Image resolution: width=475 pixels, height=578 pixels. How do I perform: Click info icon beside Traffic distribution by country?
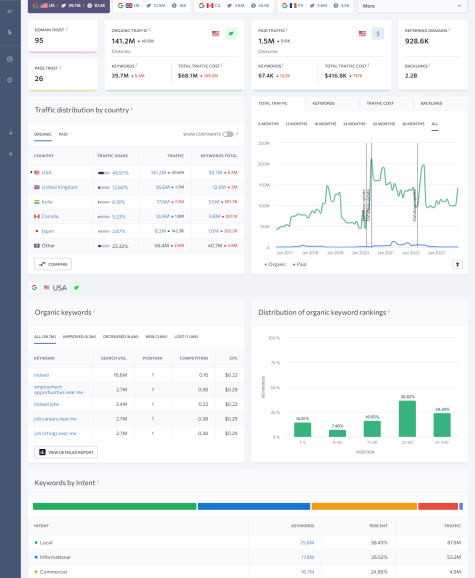[x=132, y=109]
